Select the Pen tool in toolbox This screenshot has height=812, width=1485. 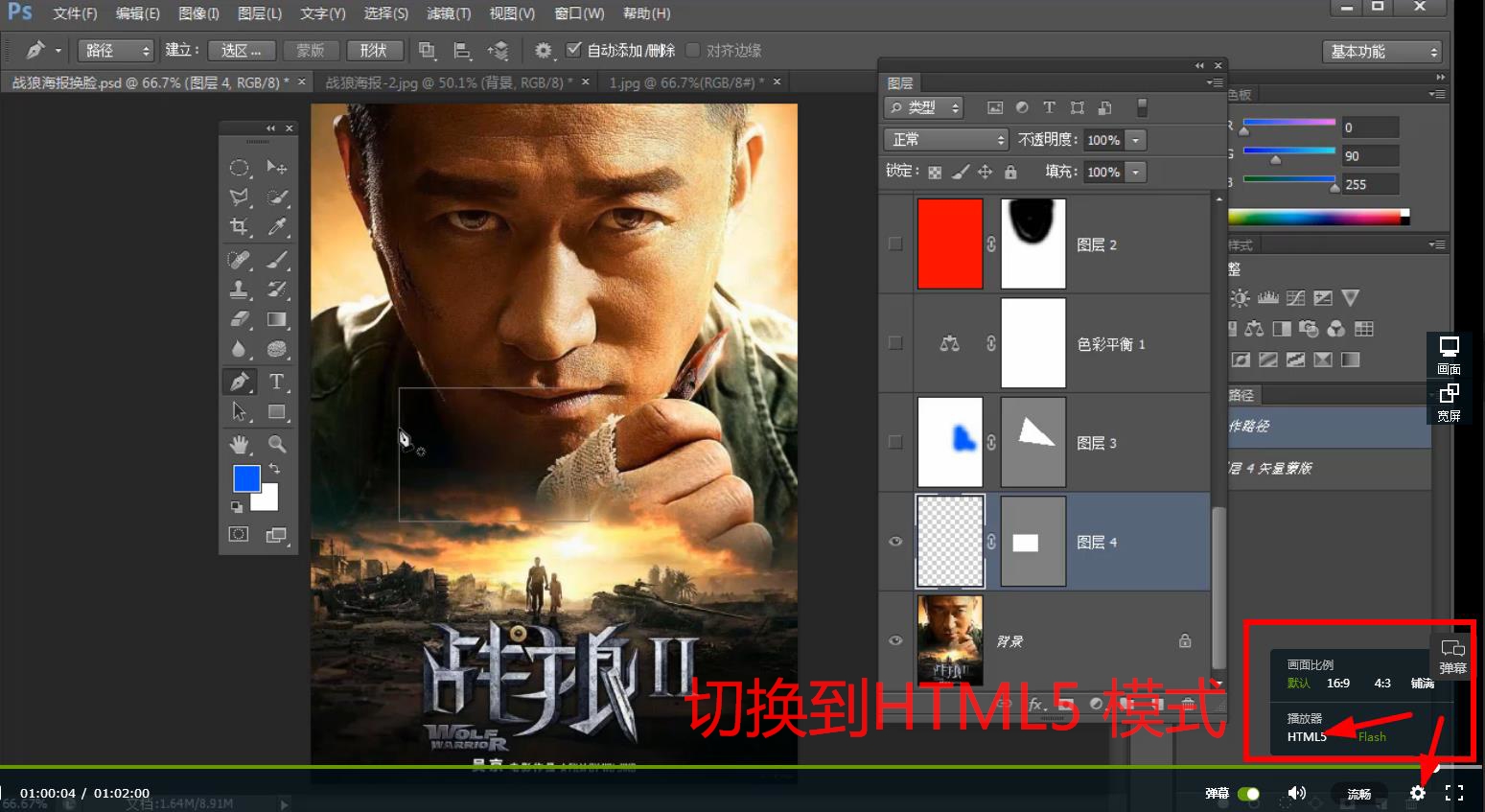click(x=239, y=382)
